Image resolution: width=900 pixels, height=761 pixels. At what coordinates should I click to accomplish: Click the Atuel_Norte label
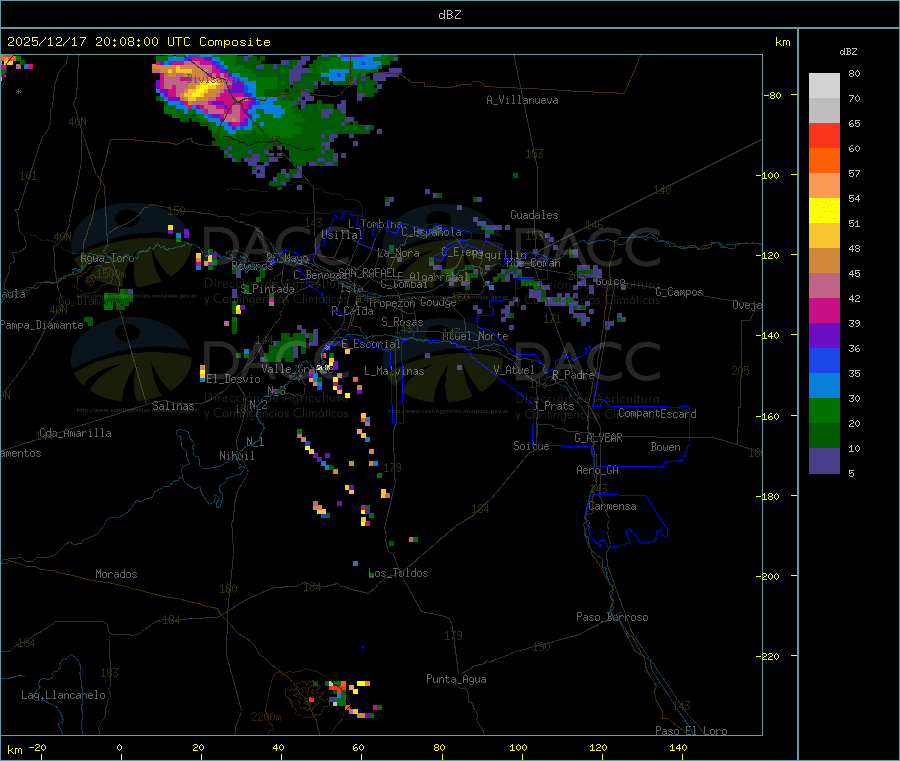[475, 336]
